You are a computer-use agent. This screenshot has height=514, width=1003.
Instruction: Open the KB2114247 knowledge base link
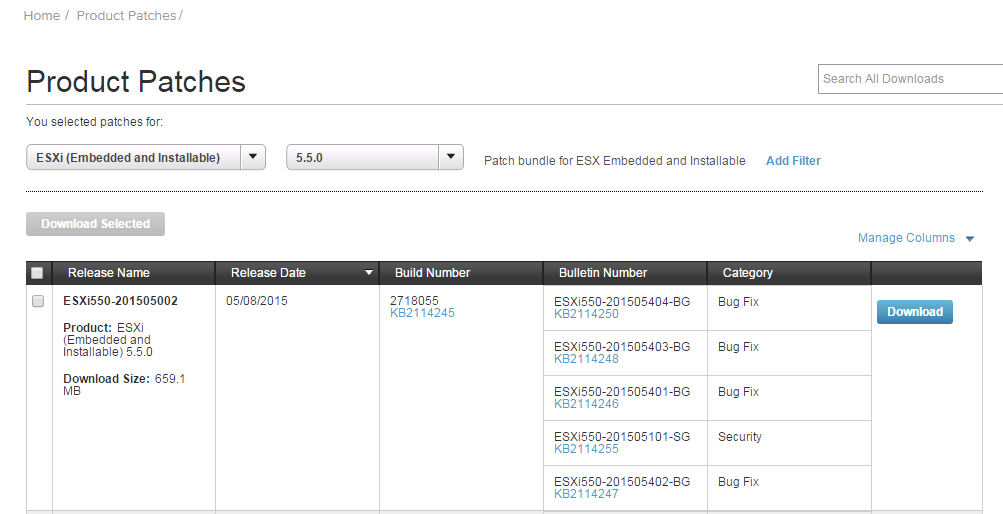(587, 494)
